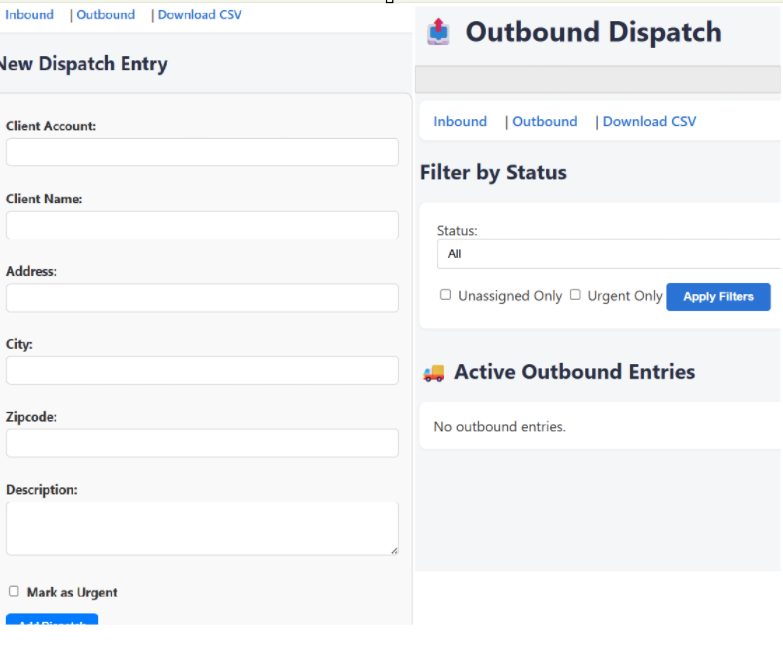Open the Inbound link in left panel
The image size is (783, 646).
29,14
